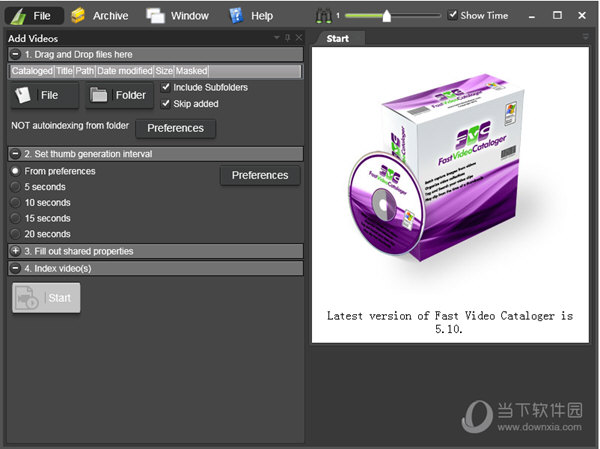The height and width of the screenshot is (449, 600).
Task: Open the Archive menu
Action: coord(100,16)
